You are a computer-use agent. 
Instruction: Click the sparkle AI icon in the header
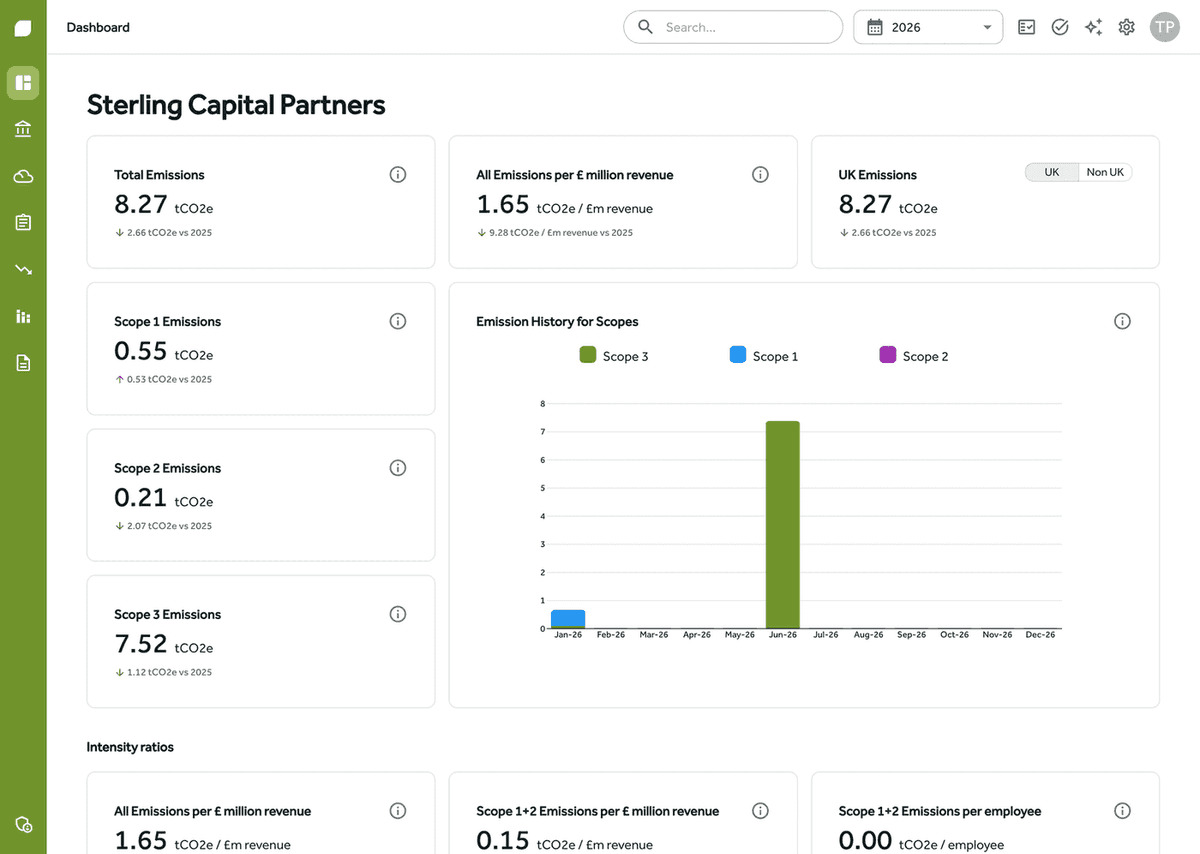coord(1094,27)
